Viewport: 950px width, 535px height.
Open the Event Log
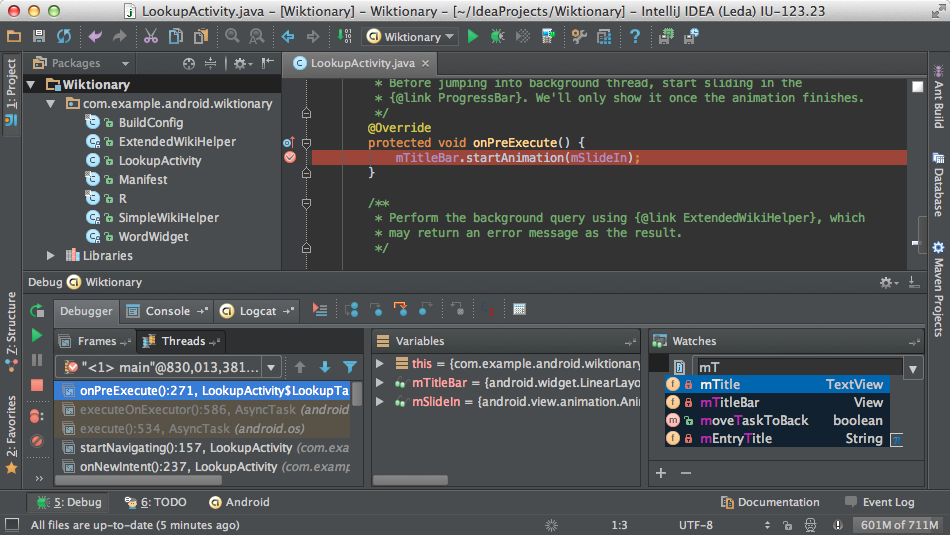880,502
